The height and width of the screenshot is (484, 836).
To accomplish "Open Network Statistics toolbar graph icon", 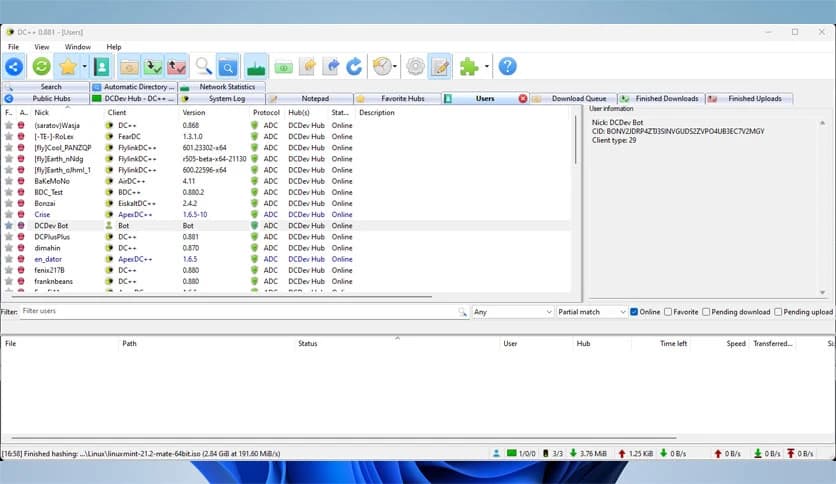I will point(256,67).
